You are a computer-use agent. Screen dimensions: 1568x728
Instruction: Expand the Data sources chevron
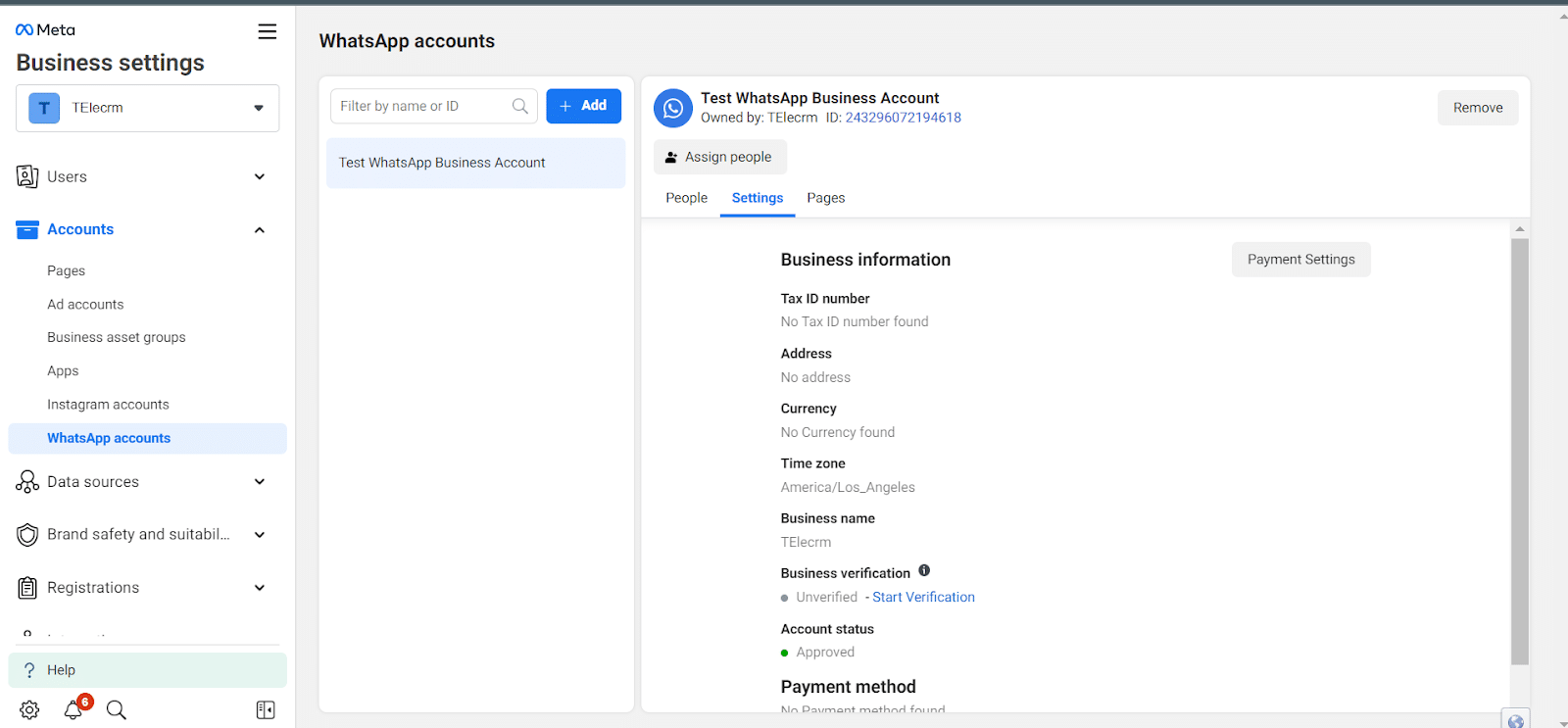click(x=260, y=481)
